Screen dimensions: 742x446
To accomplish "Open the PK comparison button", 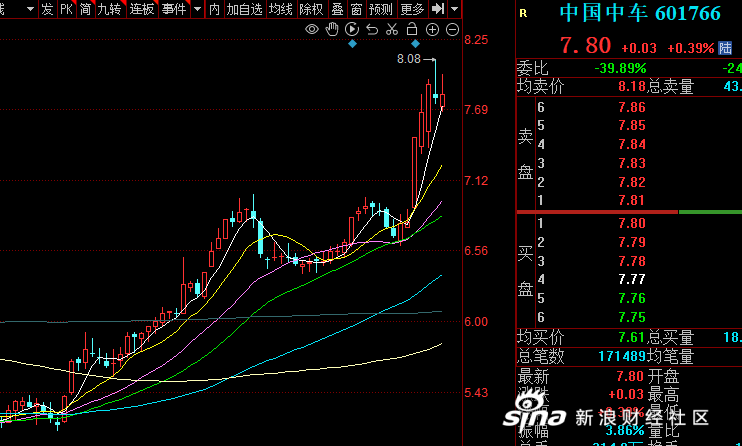I will (x=66, y=9).
